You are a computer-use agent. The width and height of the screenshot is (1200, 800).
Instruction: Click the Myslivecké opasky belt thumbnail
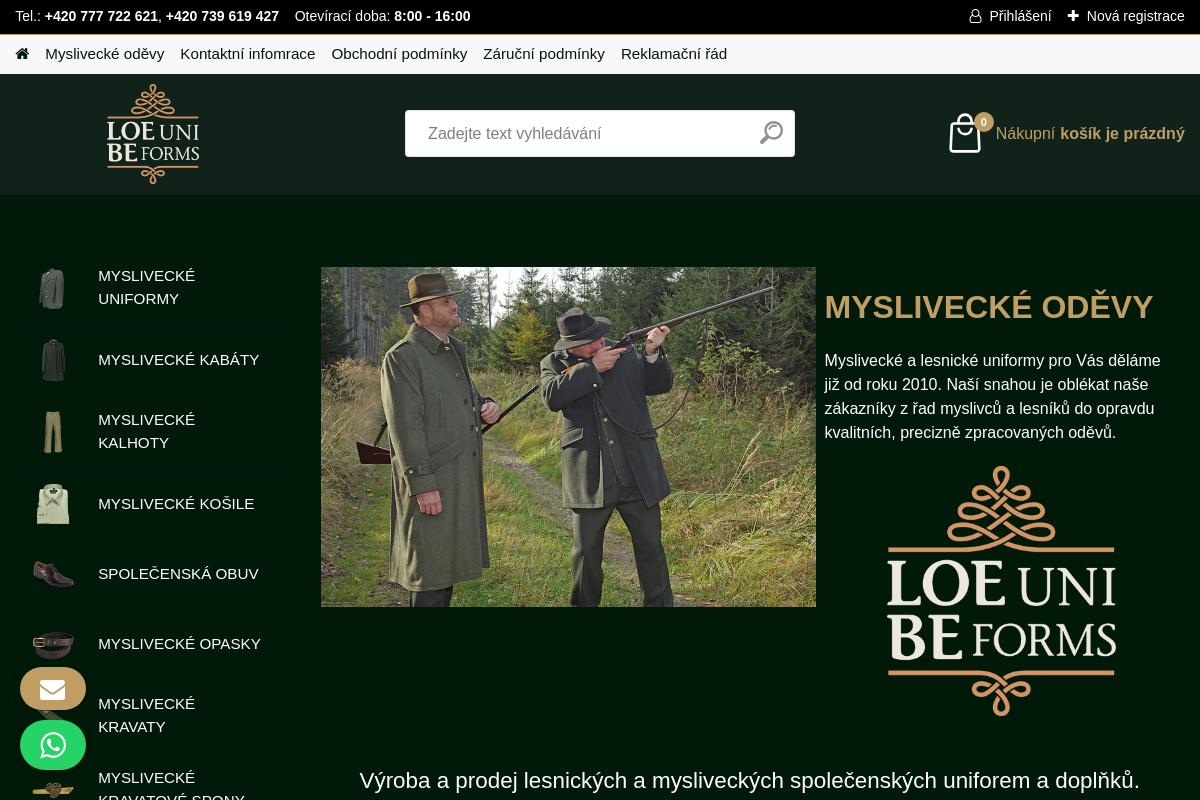point(53,644)
